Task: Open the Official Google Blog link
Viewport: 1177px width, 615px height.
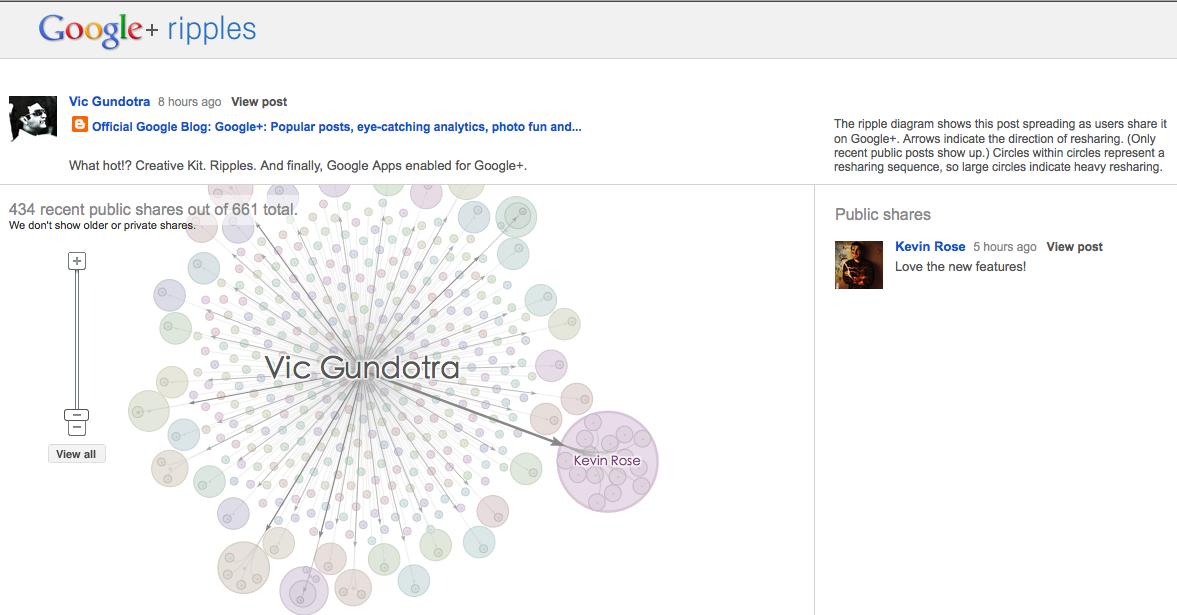Action: [x=336, y=127]
